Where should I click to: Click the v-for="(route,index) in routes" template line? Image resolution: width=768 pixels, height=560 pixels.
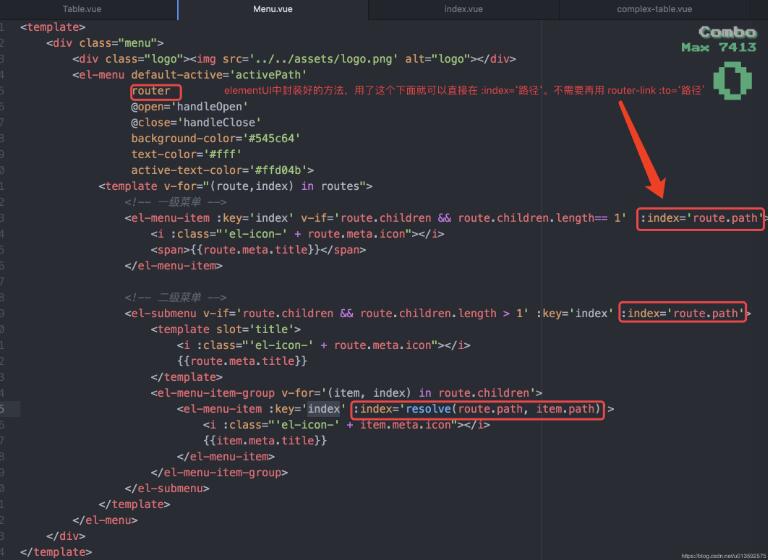pos(235,186)
